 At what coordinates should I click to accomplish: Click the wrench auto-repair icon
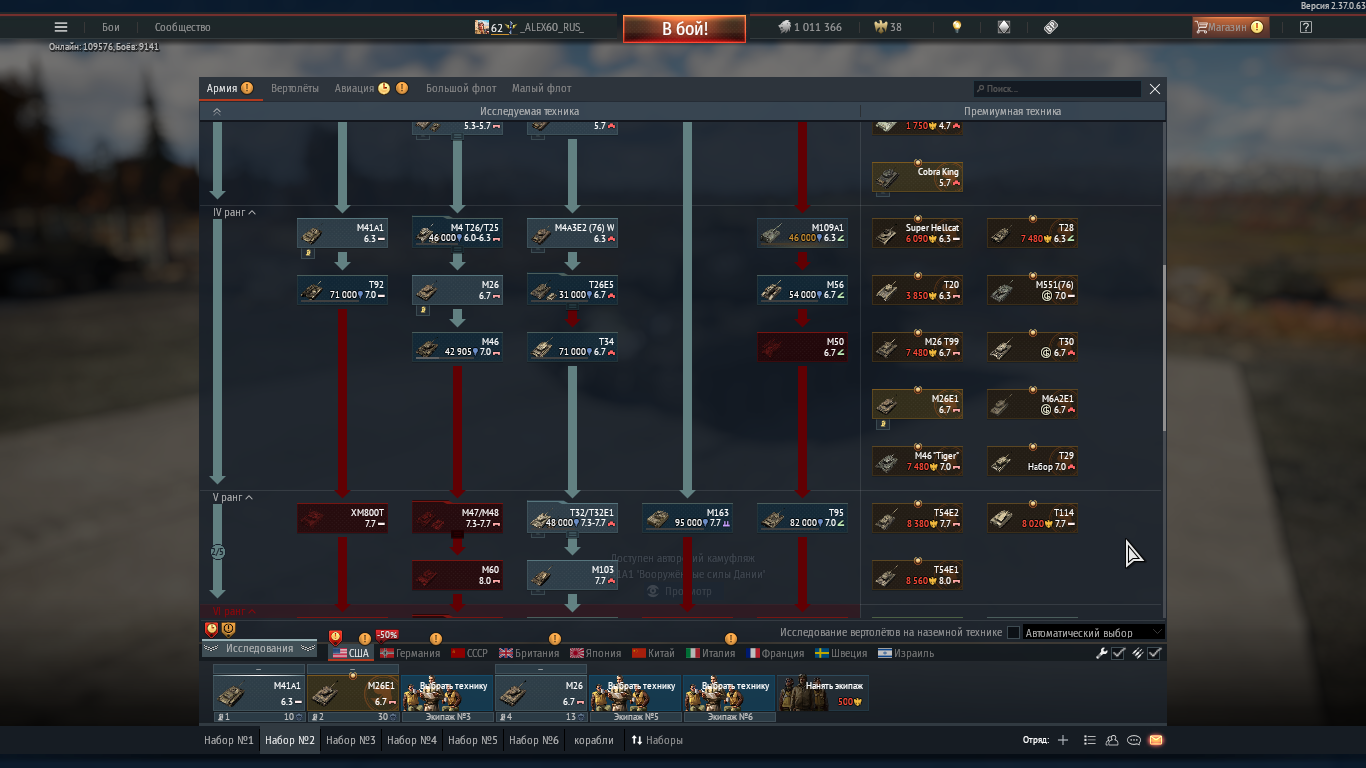[1102, 653]
